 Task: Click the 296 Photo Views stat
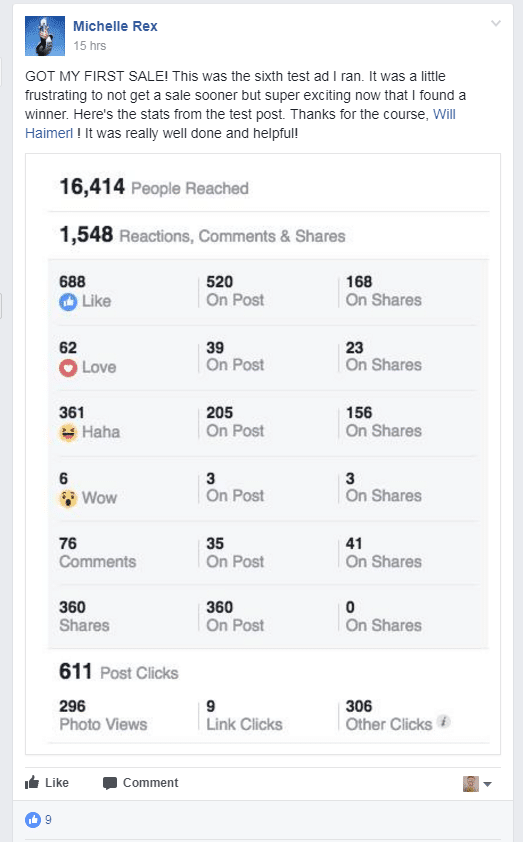(103, 715)
